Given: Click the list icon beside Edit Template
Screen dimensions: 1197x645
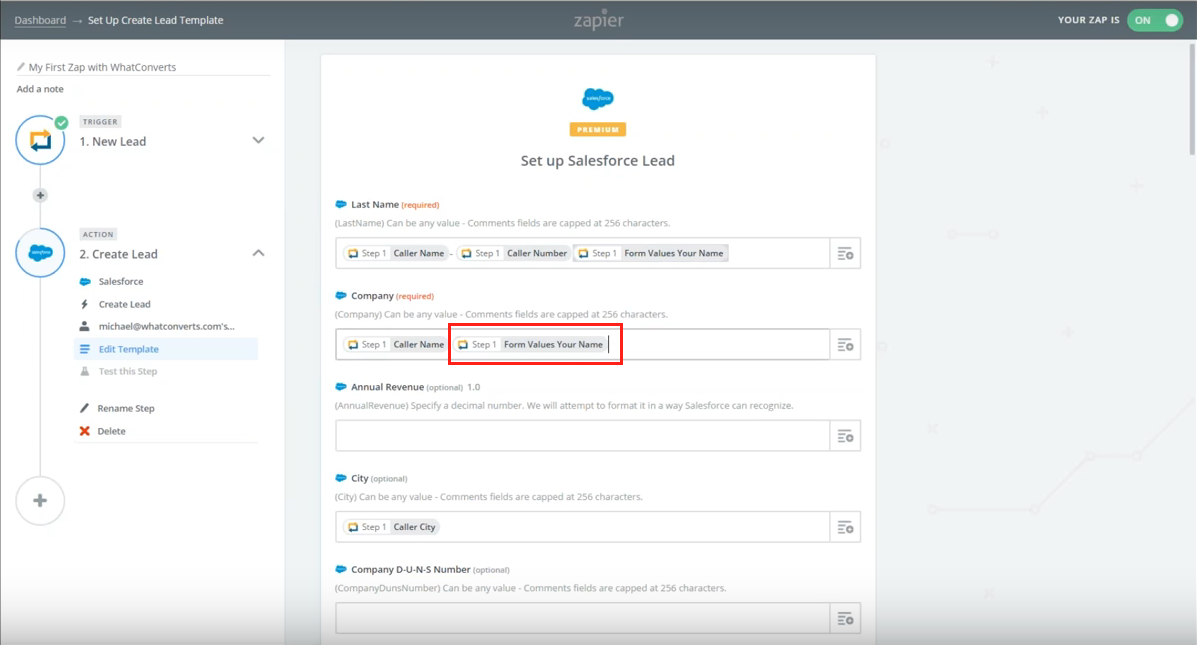Looking at the screenshot, I should [85, 349].
